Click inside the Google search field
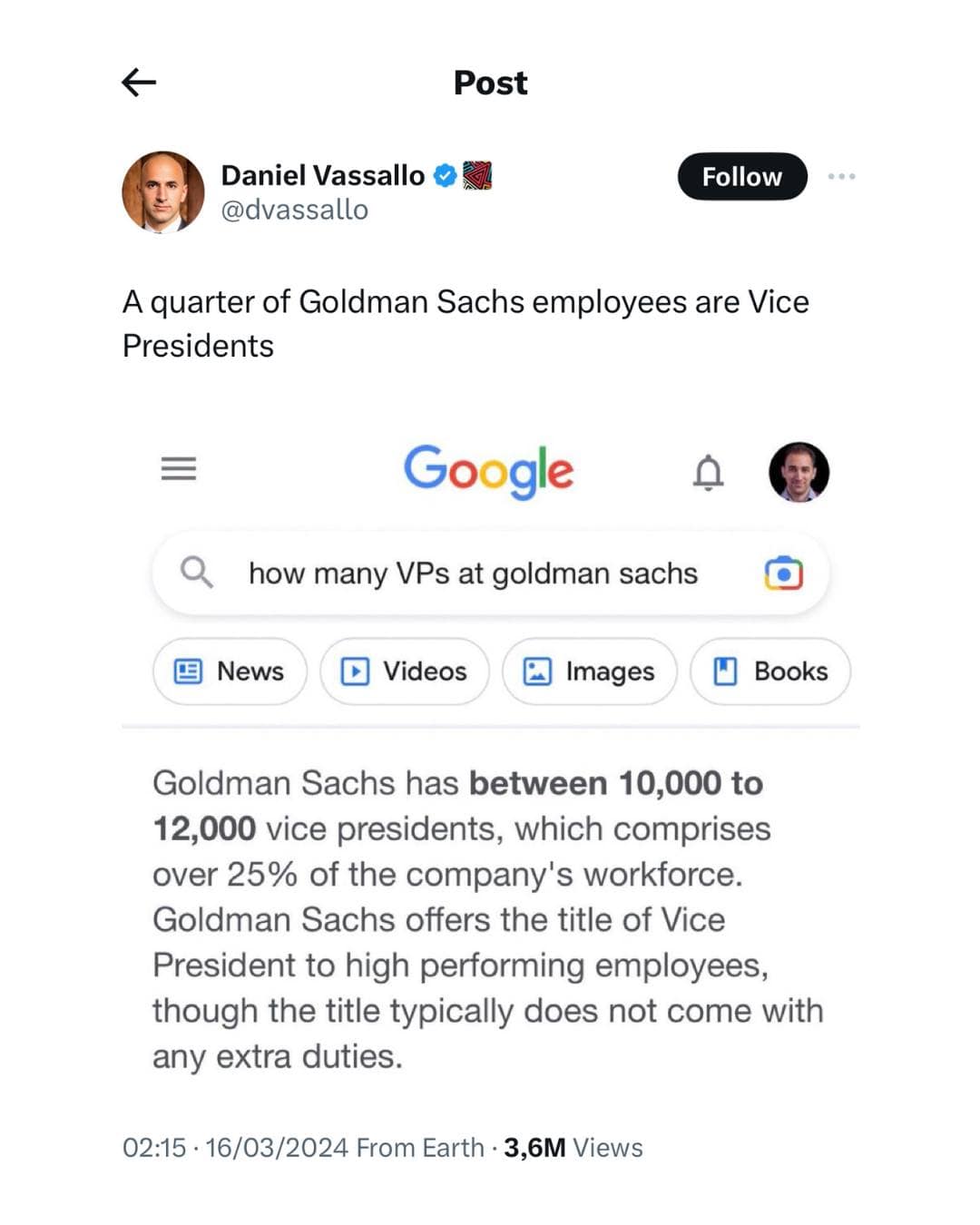The height and width of the screenshot is (1225, 980). click(472, 573)
